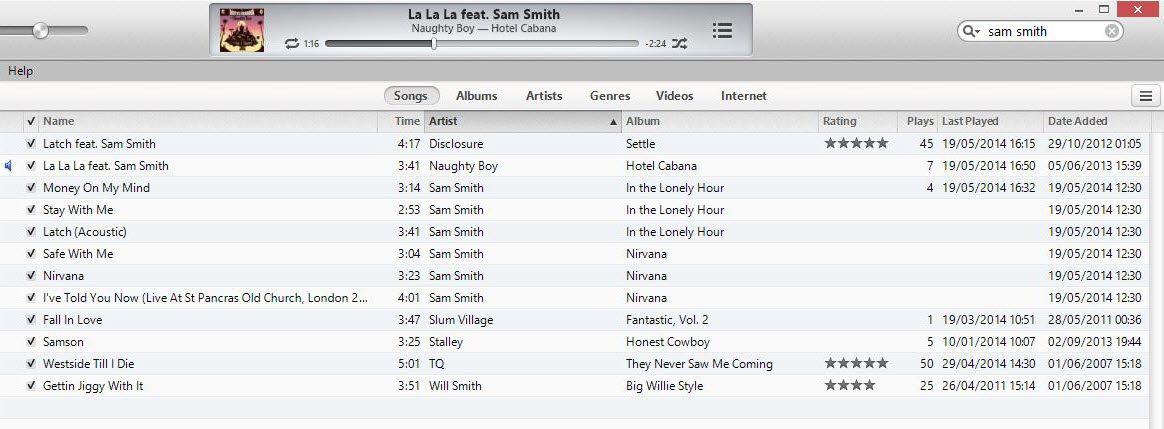
Task: Select the song Gettin Jiggy With It
Action: [x=93, y=386]
